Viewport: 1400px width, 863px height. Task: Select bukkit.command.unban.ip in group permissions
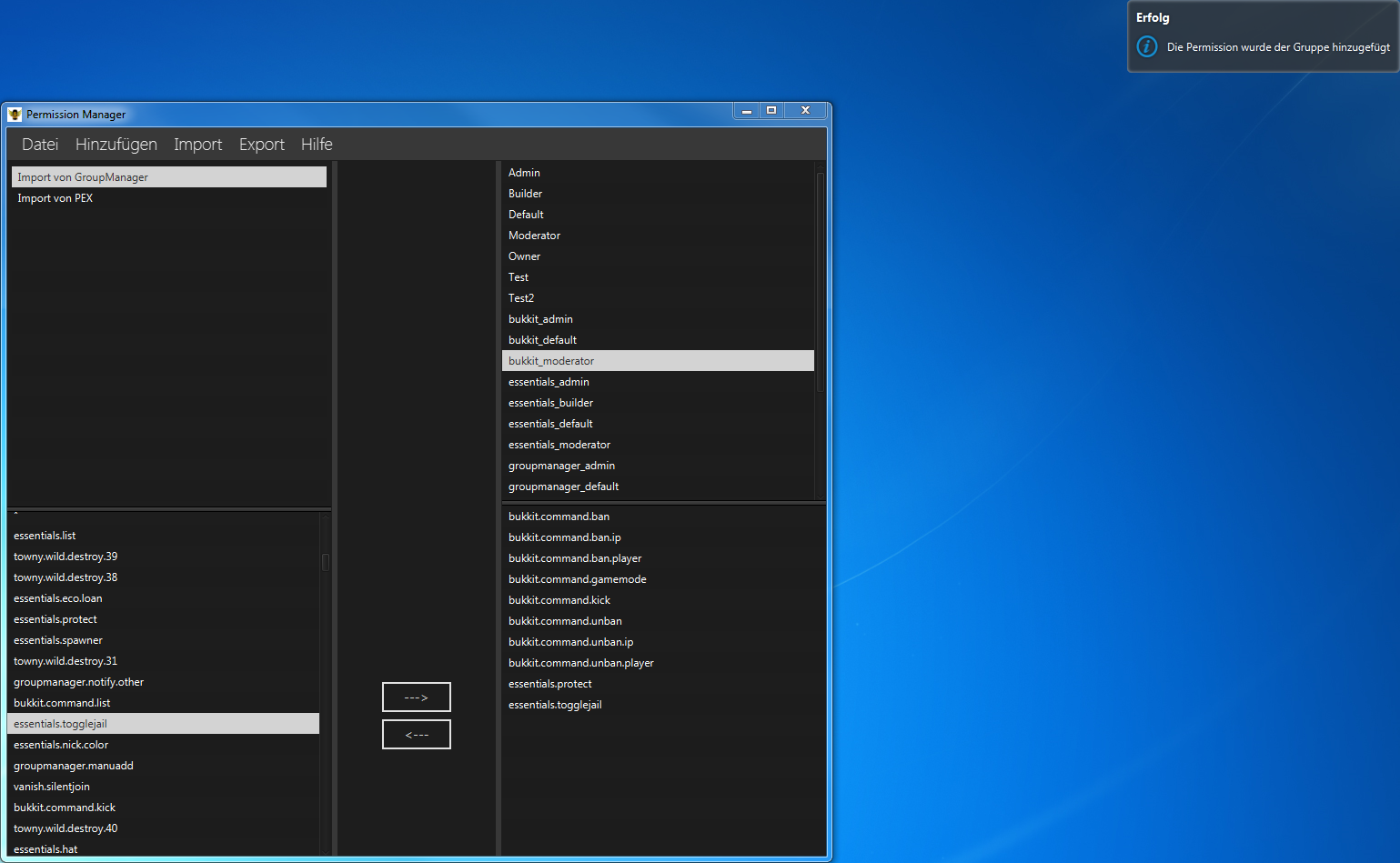pos(663,642)
